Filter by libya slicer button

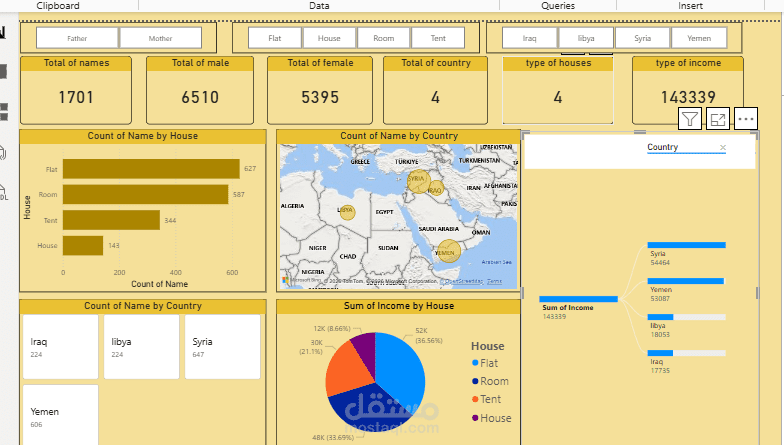coord(586,38)
